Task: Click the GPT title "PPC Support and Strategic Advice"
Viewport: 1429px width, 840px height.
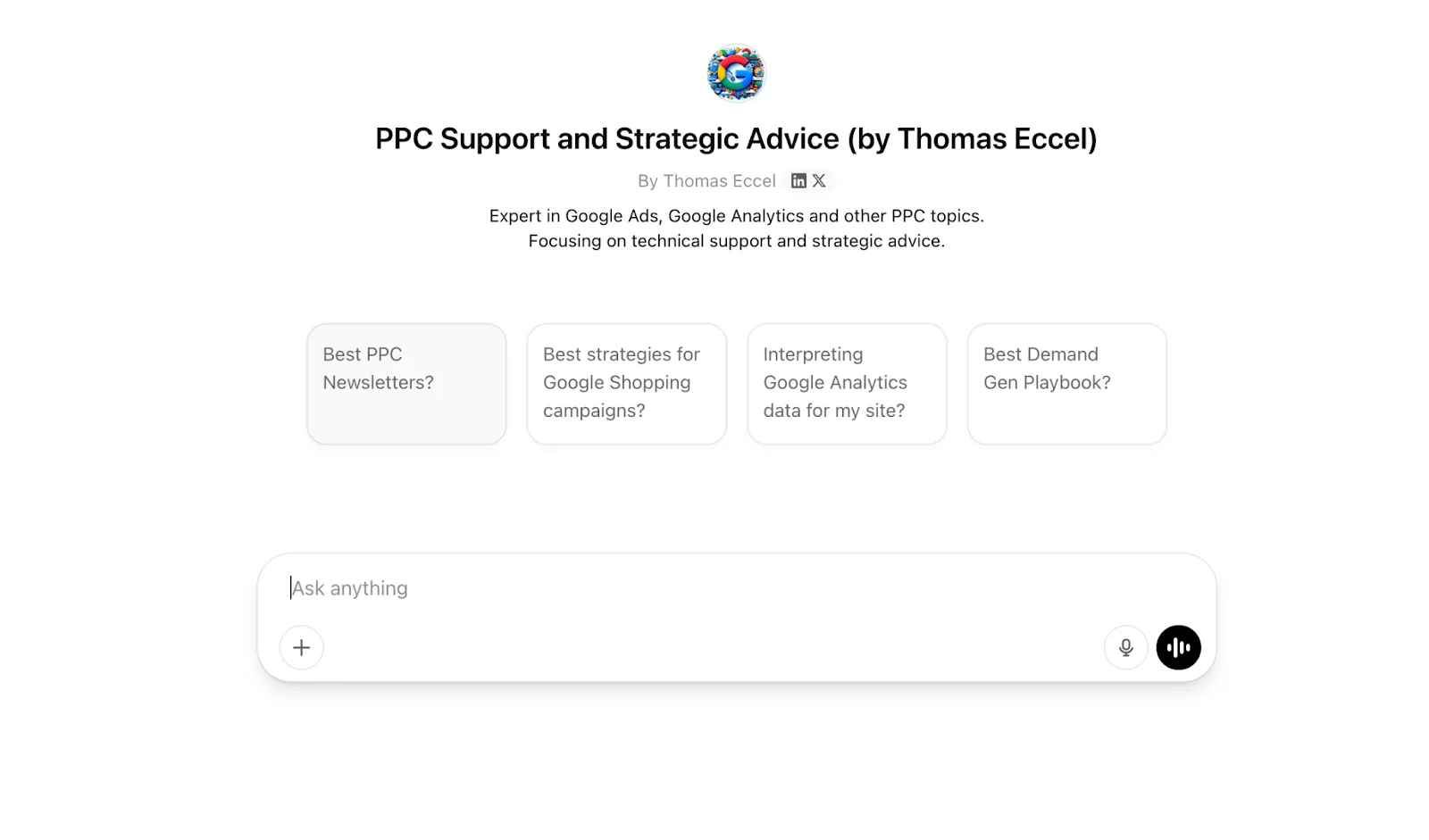Action: pos(736,138)
